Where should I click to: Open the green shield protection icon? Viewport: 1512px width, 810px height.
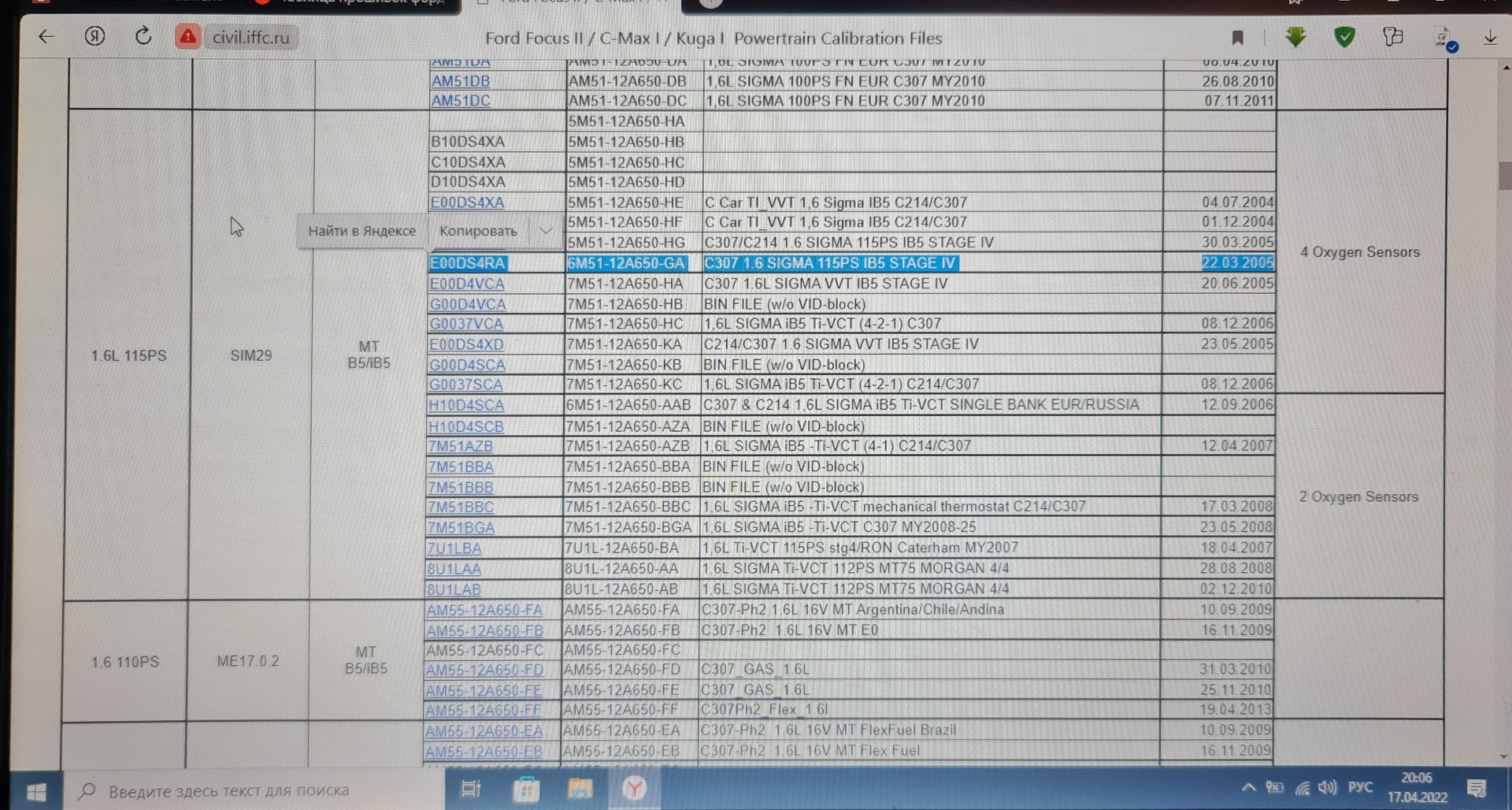pos(1344,37)
